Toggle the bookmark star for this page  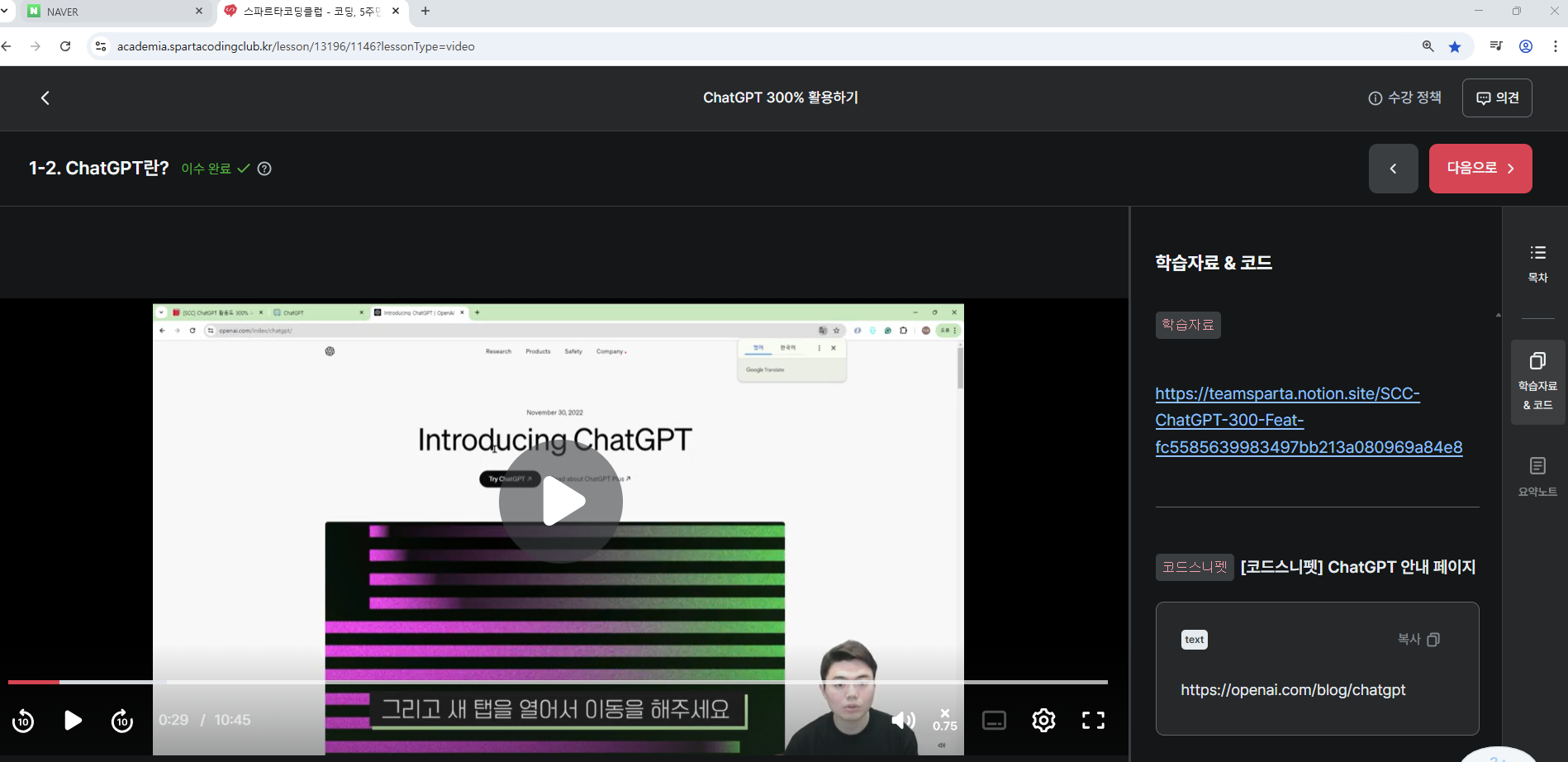click(1455, 46)
